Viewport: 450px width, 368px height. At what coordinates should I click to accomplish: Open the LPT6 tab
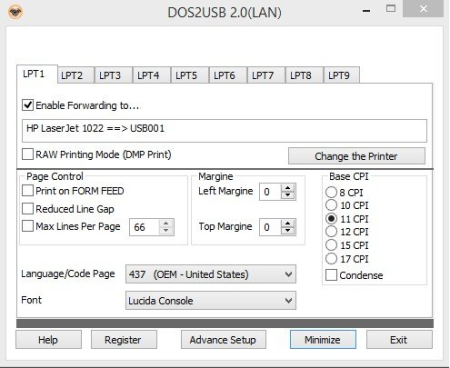228,75
